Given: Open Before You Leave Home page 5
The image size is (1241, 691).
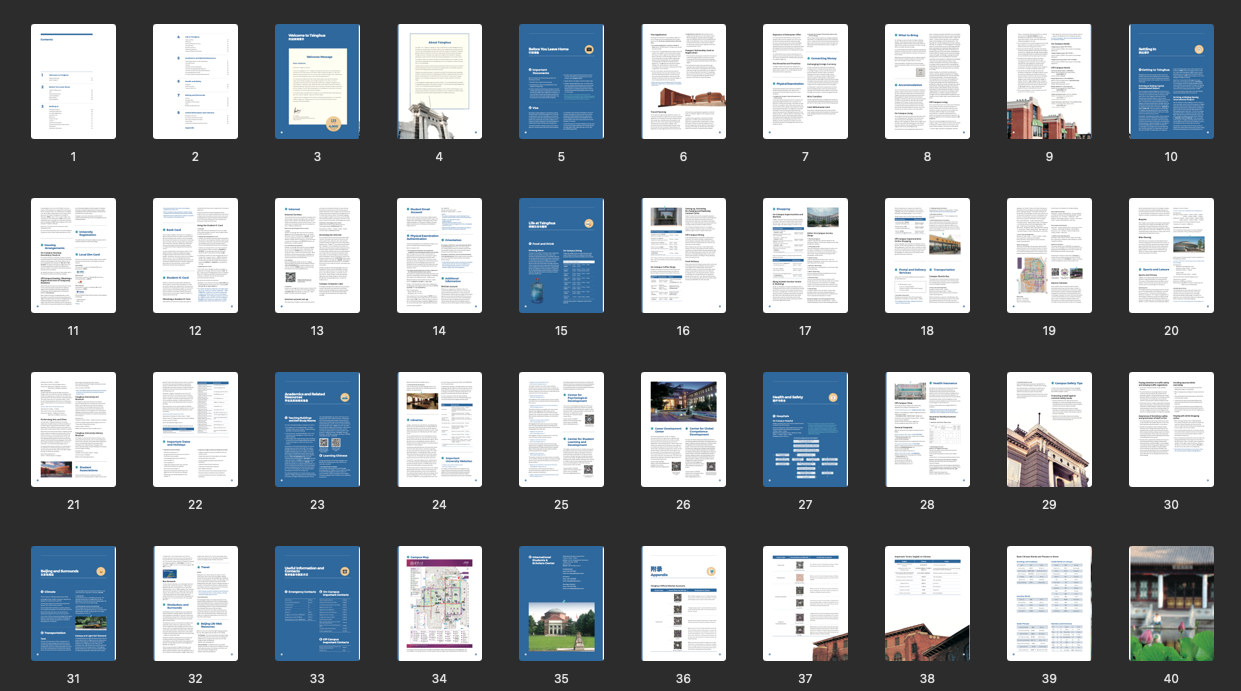Looking at the screenshot, I should pyautogui.click(x=561, y=82).
